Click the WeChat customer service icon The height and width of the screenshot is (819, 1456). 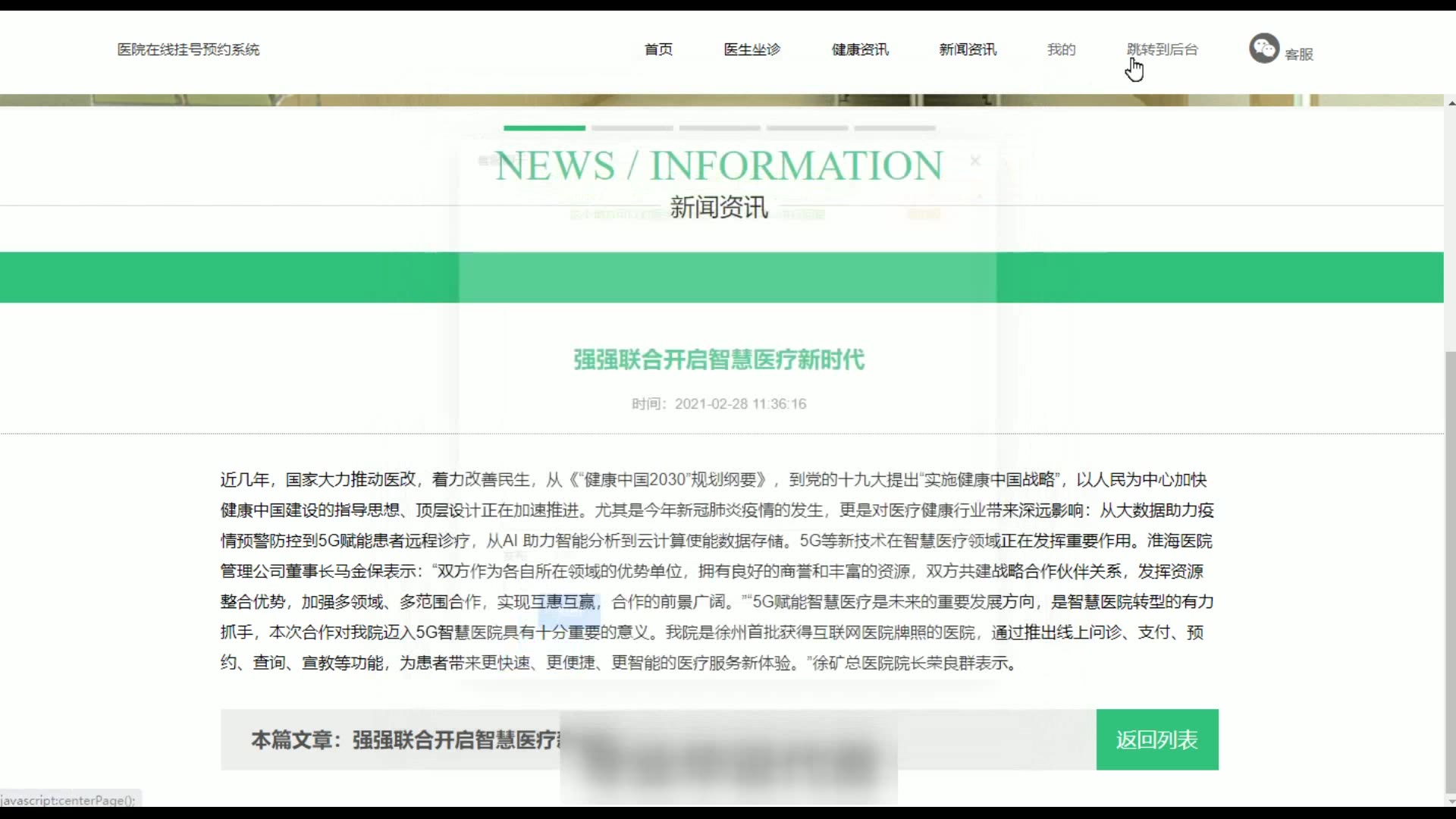(1263, 49)
